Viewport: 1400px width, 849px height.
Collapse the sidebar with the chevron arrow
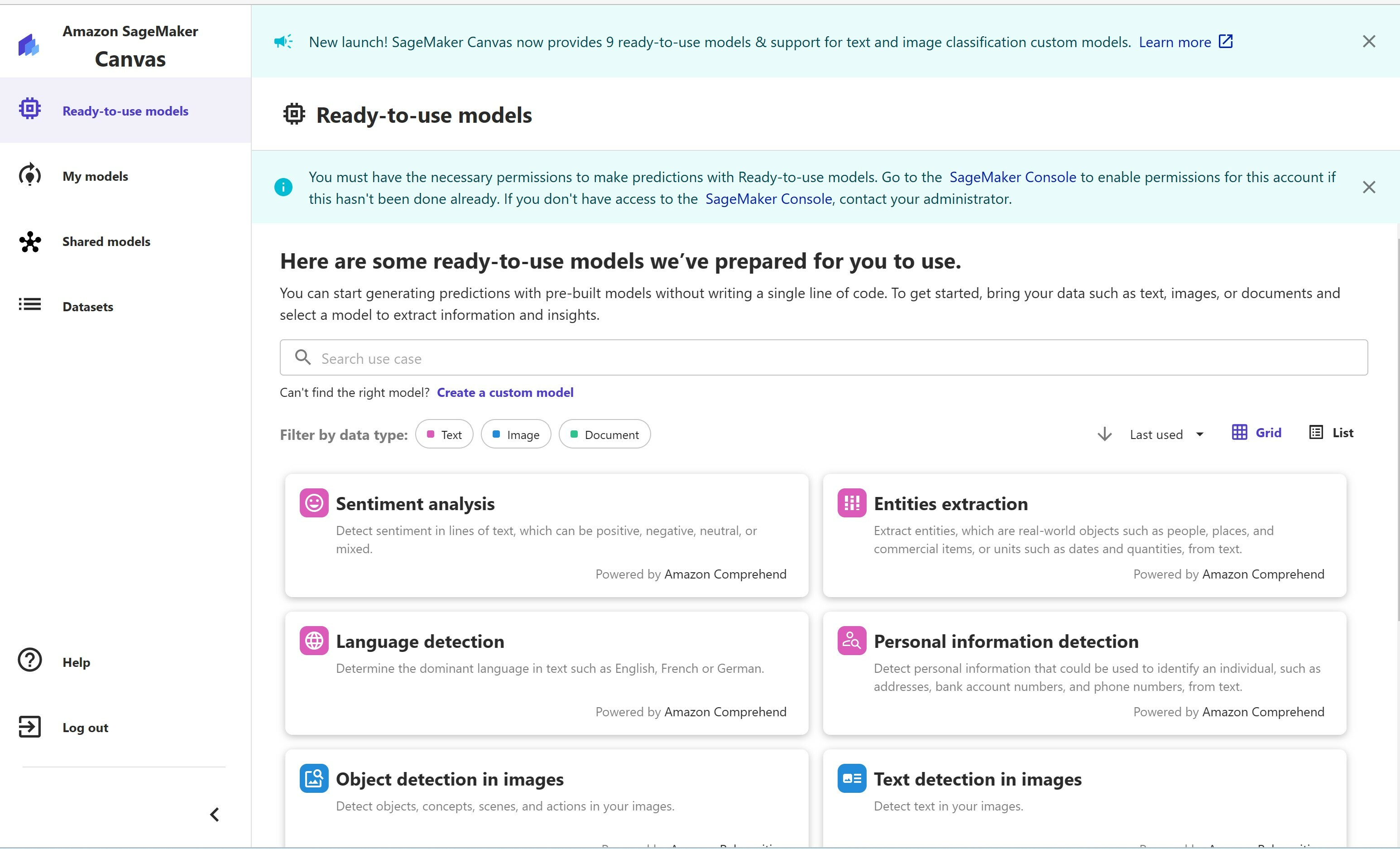coord(215,814)
